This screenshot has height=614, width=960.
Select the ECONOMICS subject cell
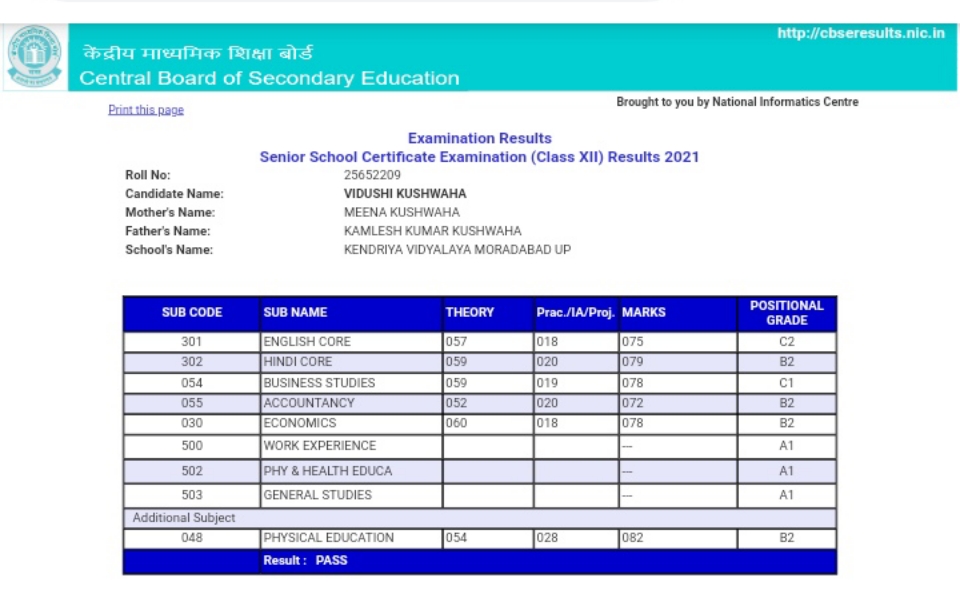[351, 423]
